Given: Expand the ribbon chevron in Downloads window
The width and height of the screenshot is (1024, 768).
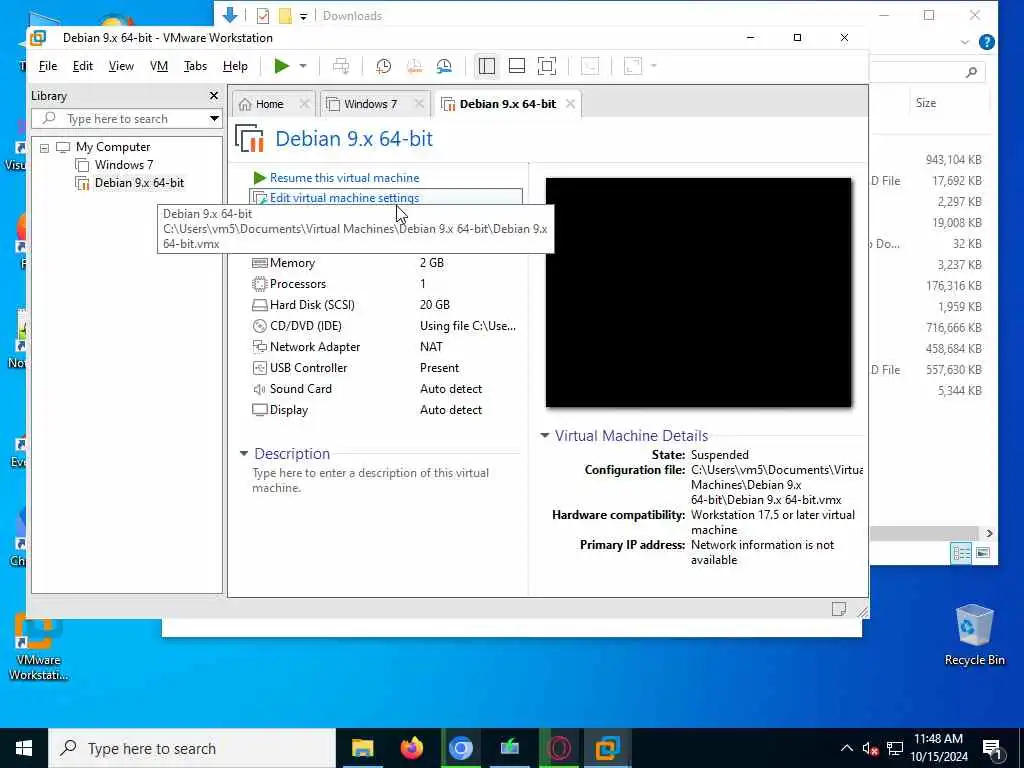Looking at the screenshot, I should pyautogui.click(x=965, y=42).
